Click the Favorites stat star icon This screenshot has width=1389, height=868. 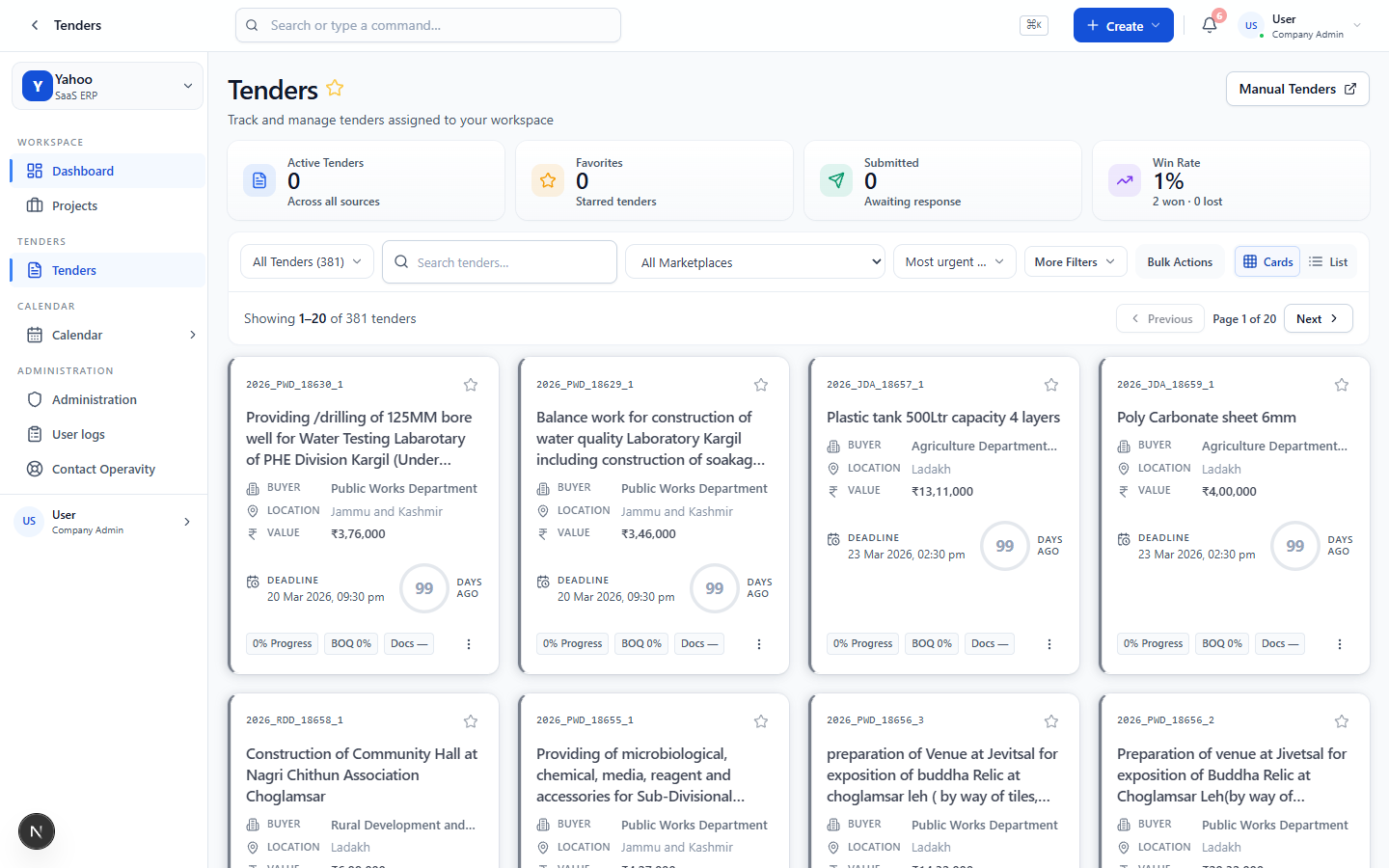point(548,180)
